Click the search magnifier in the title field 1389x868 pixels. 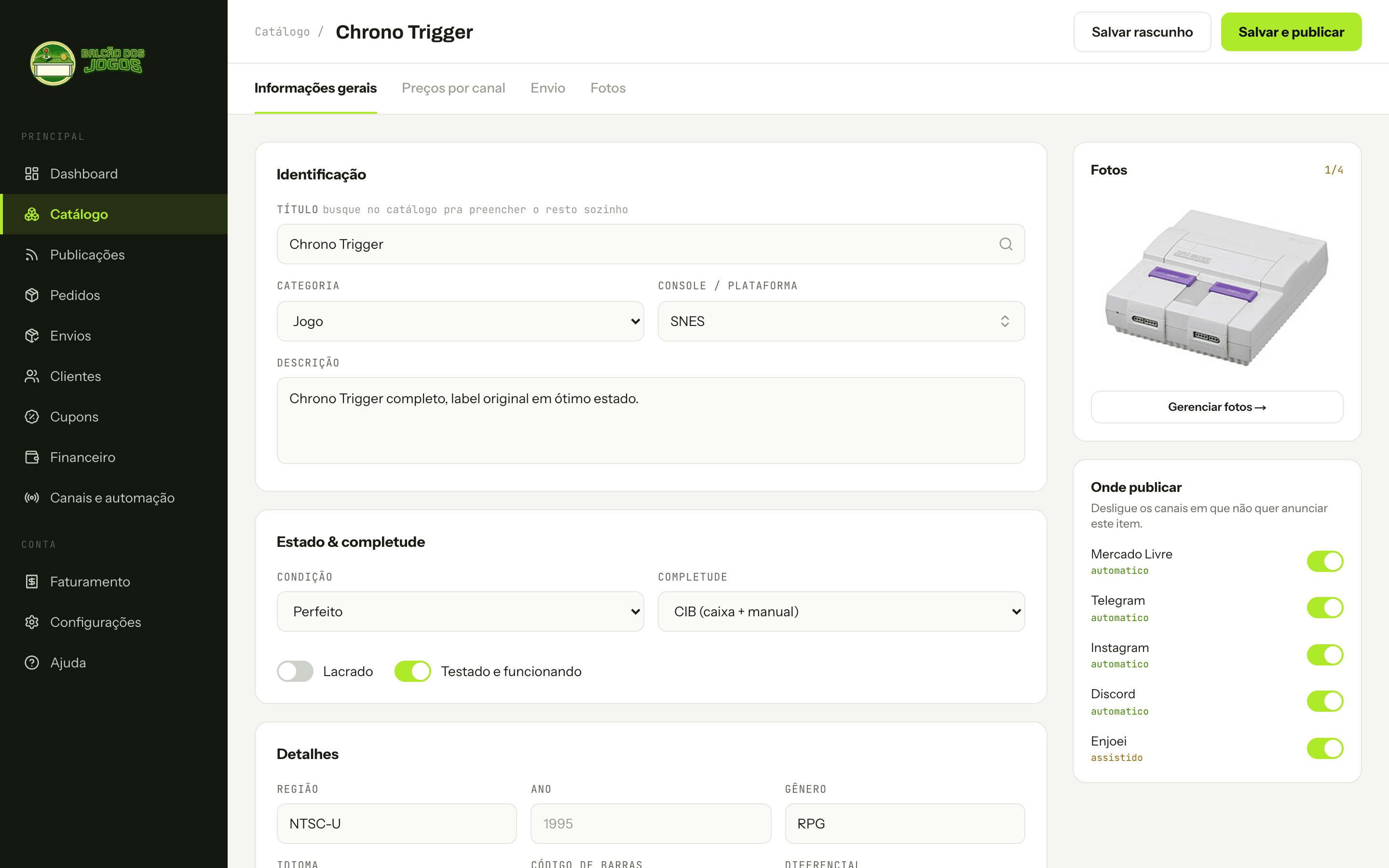pos(1006,244)
